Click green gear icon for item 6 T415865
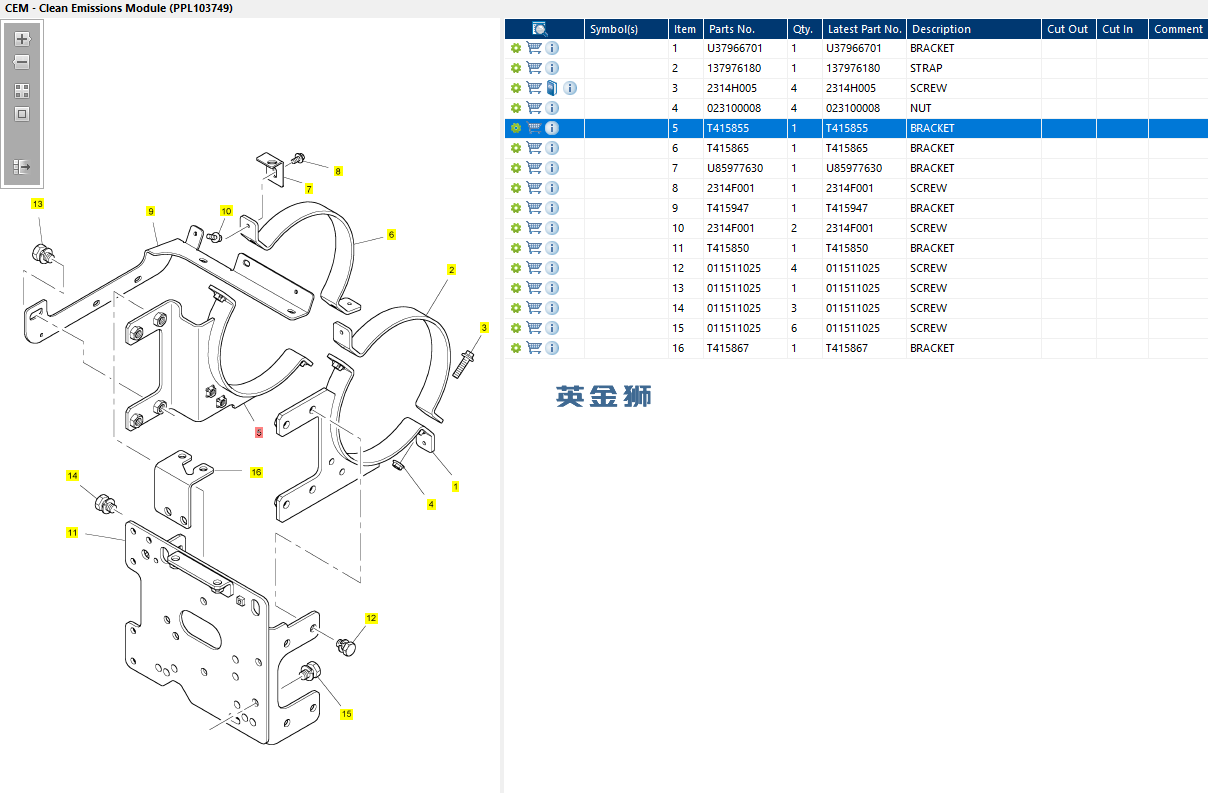 click(x=516, y=148)
